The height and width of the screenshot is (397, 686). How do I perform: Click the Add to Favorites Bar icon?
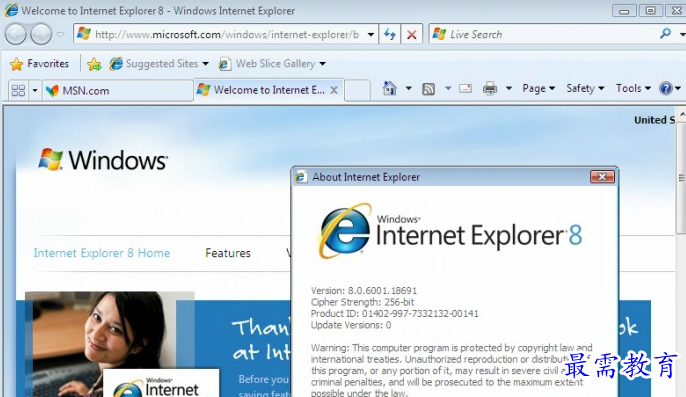point(94,64)
